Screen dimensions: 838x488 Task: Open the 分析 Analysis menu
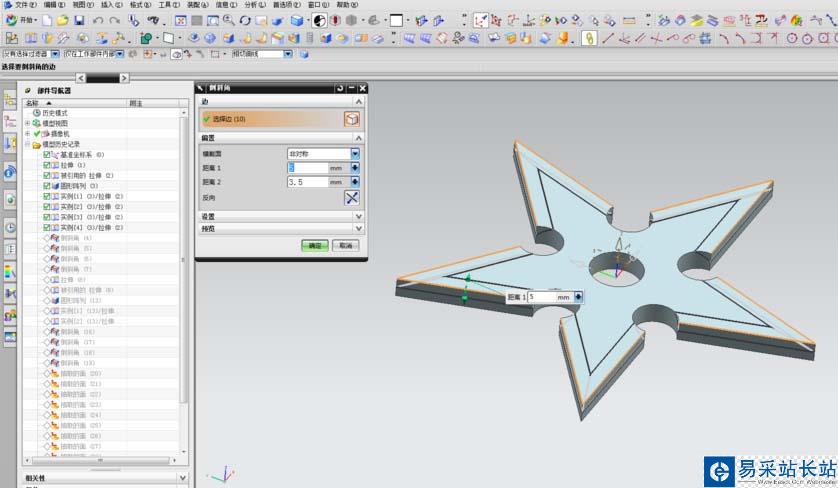coord(255,5)
